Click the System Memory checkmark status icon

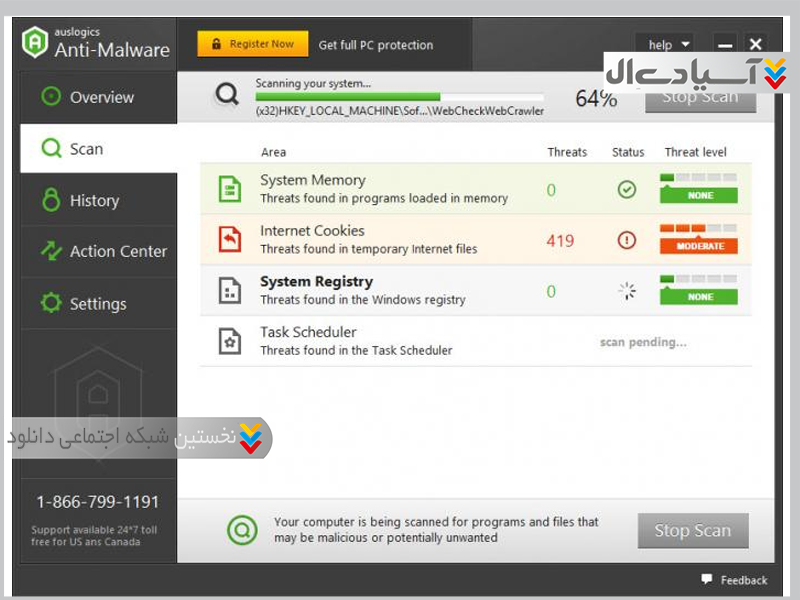click(x=627, y=189)
